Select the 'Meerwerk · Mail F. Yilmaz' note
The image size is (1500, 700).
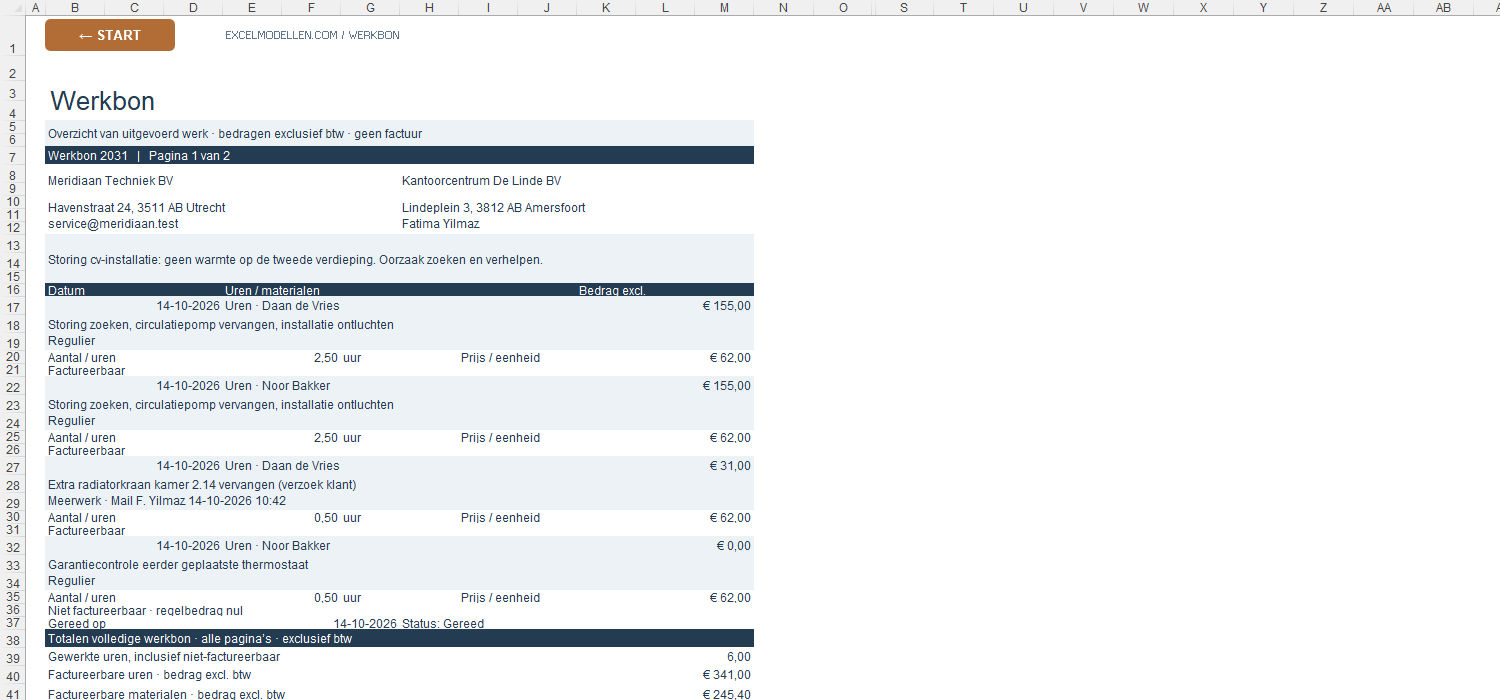[167, 501]
